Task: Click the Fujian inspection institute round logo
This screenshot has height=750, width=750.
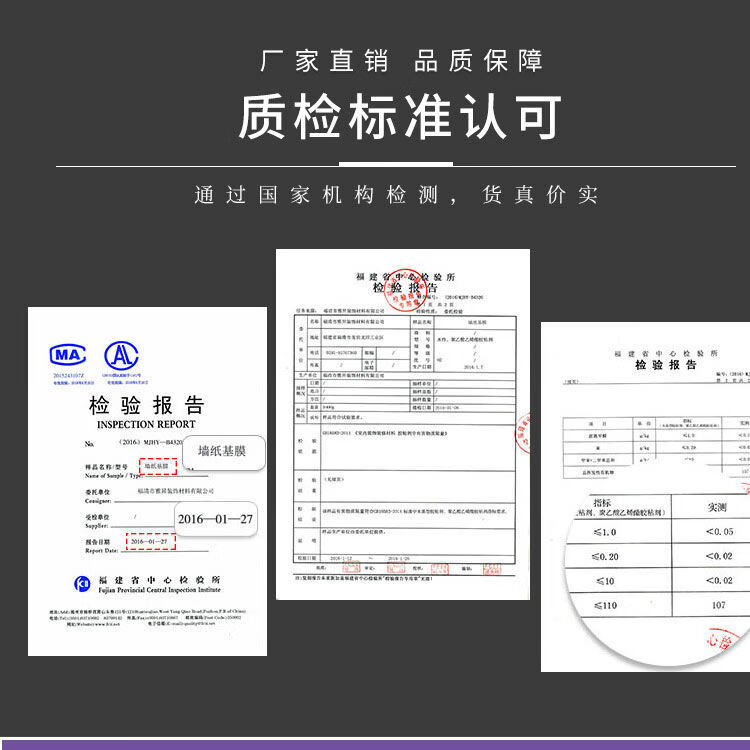Action: click(82, 584)
